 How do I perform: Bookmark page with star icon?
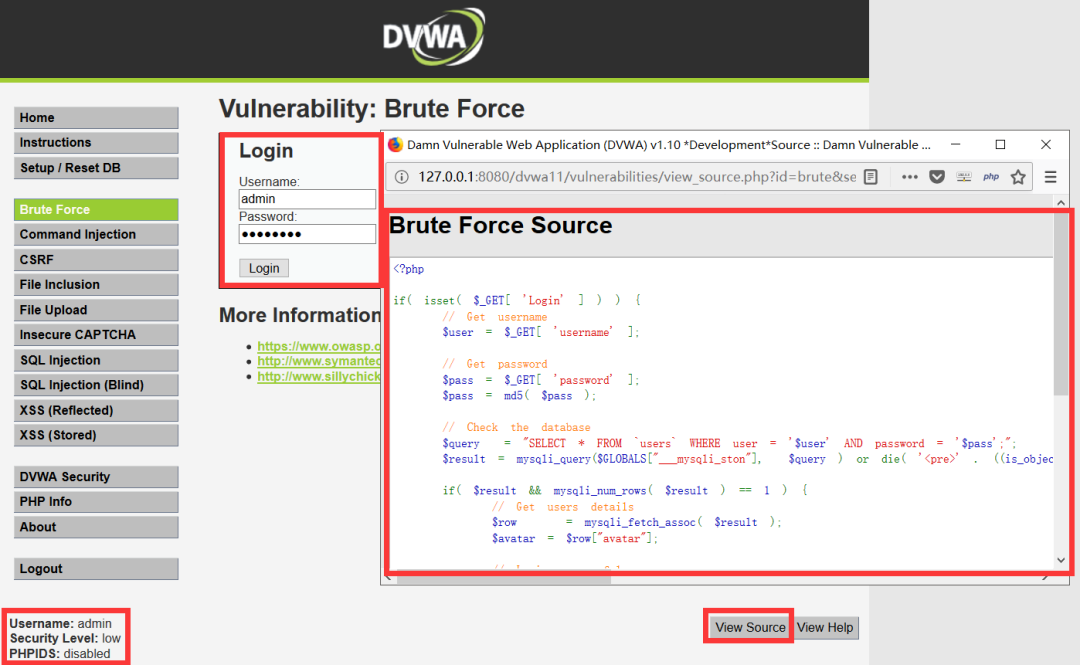coord(1018,177)
